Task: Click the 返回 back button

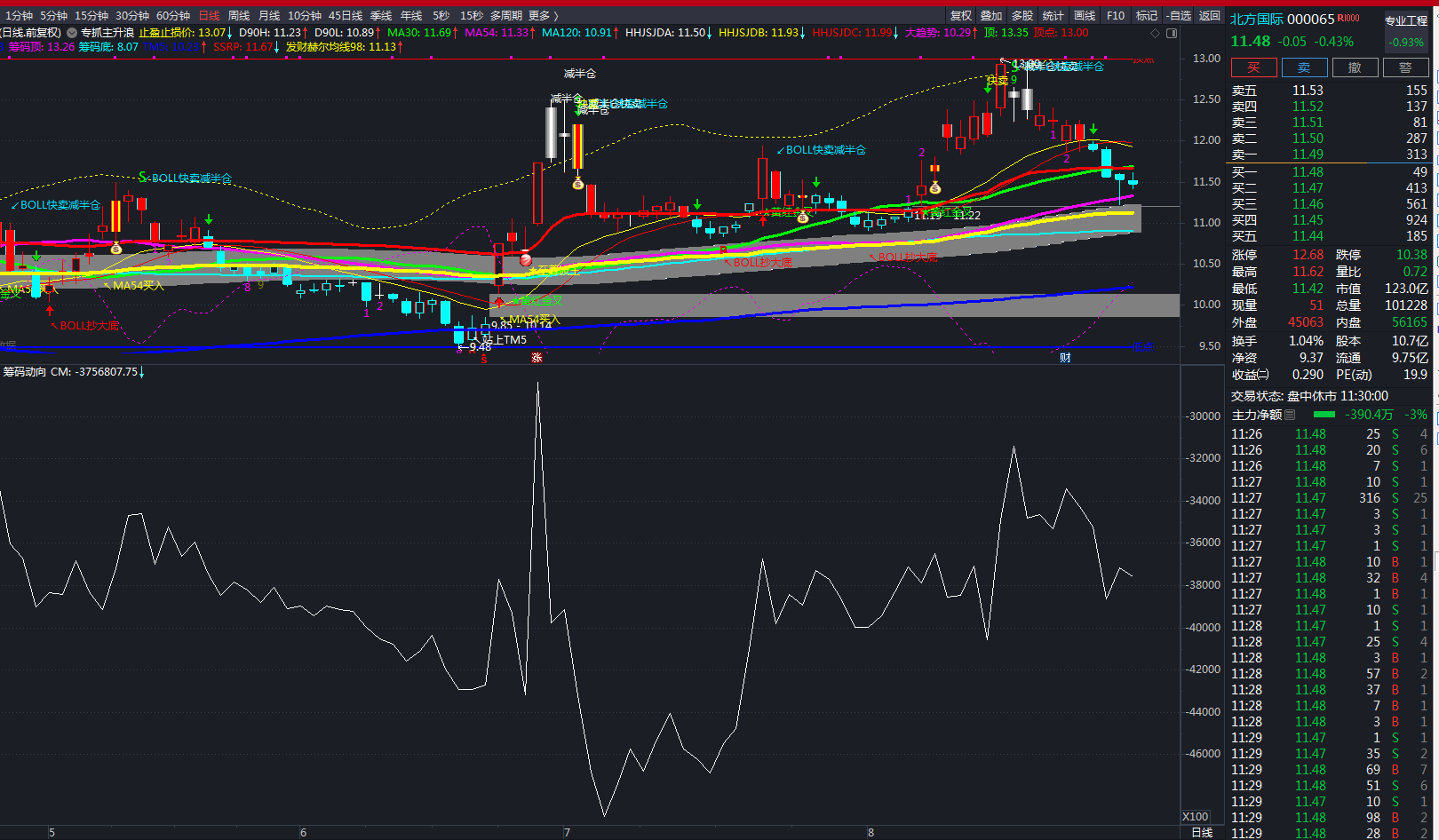Action: point(1210,16)
